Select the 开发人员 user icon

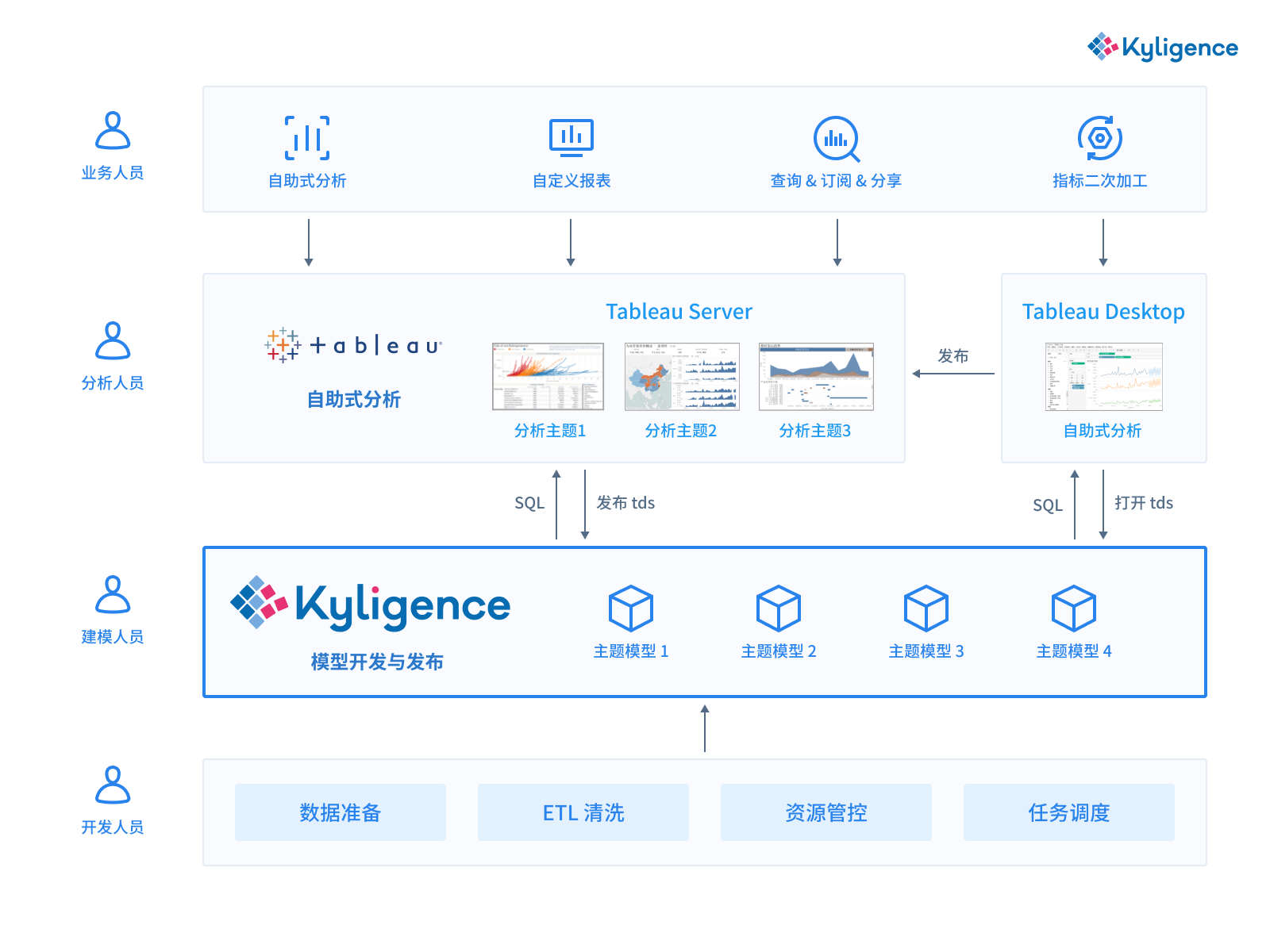pyautogui.click(x=113, y=785)
